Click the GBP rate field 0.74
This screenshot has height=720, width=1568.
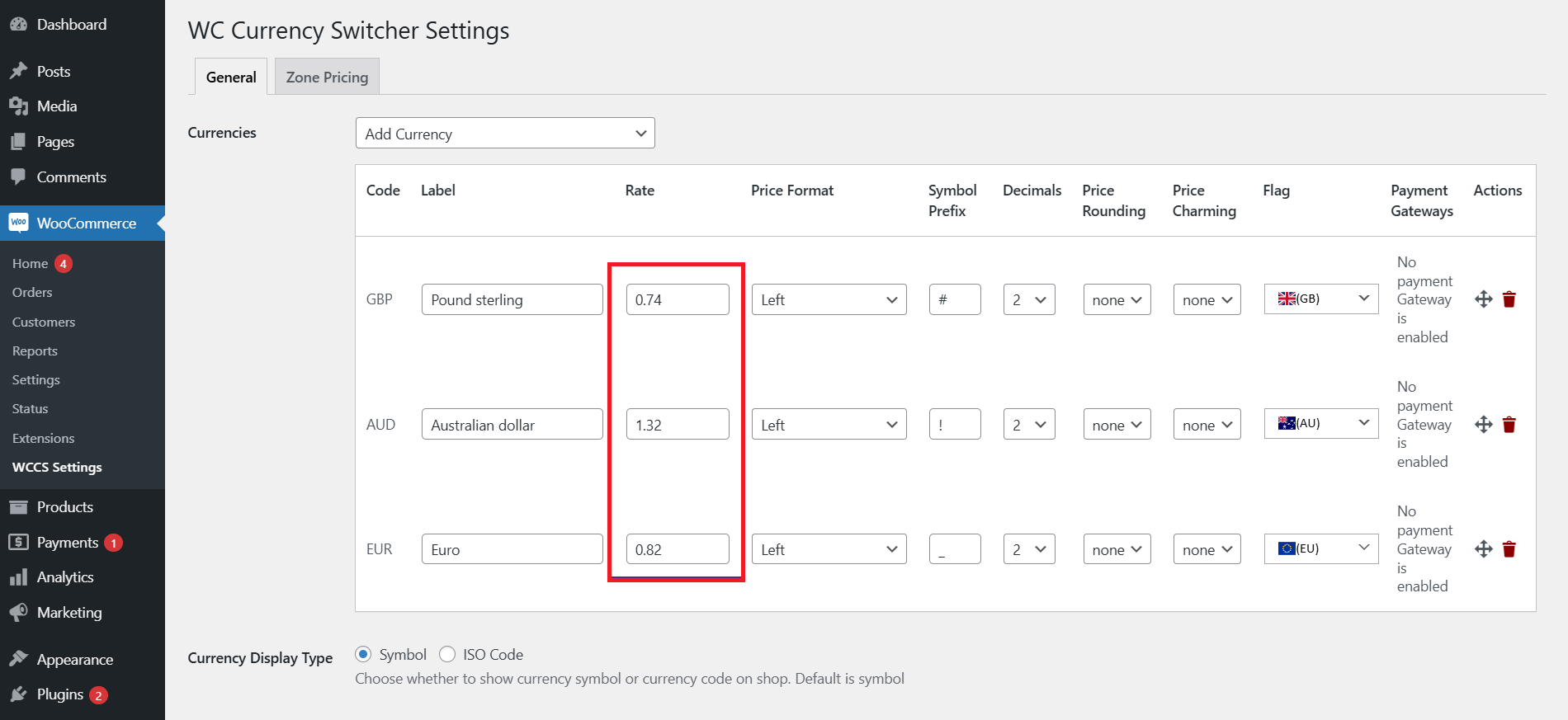[x=678, y=299]
